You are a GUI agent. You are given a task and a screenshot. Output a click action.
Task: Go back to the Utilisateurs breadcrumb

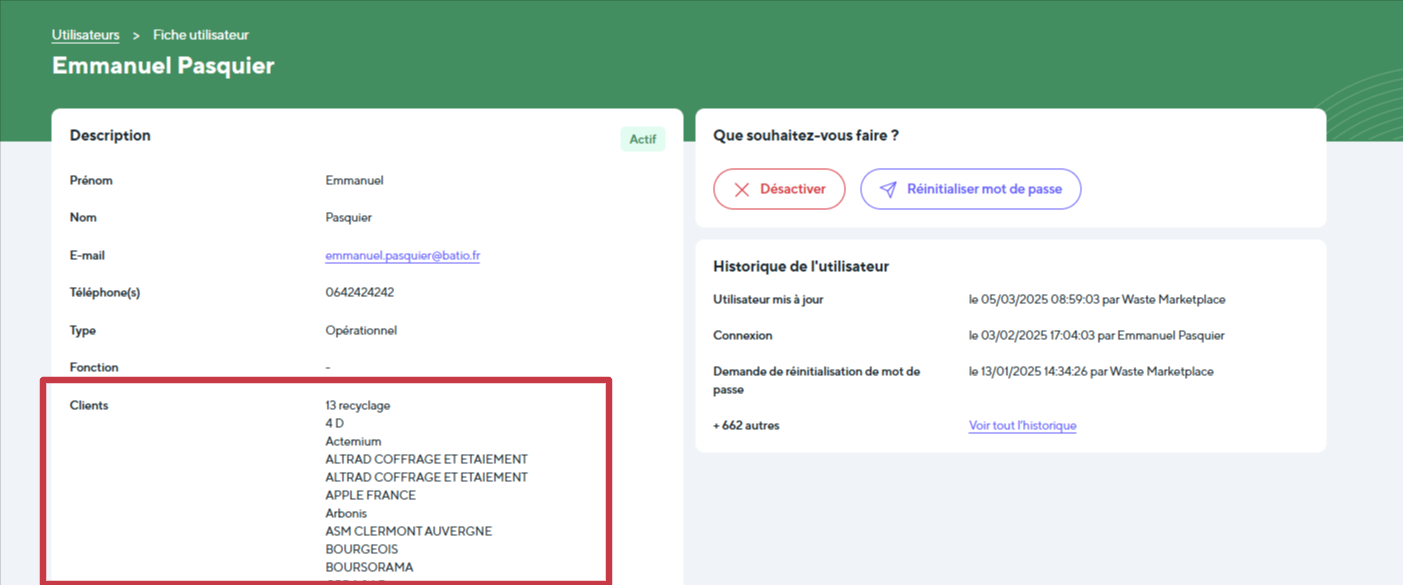point(85,35)
